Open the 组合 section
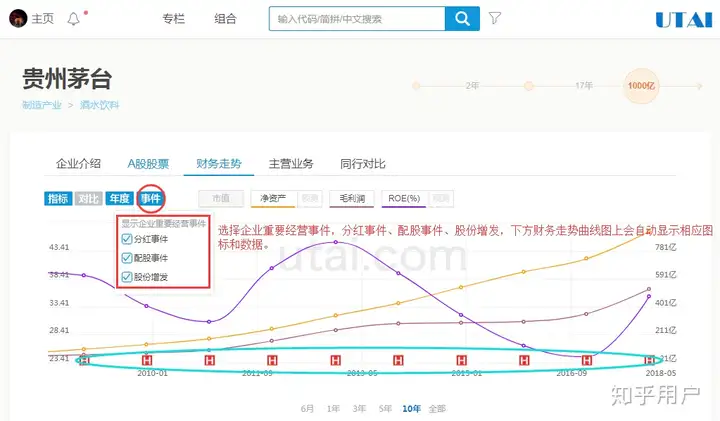The height and width of the screenshot is (421, 720). point(225,18)
